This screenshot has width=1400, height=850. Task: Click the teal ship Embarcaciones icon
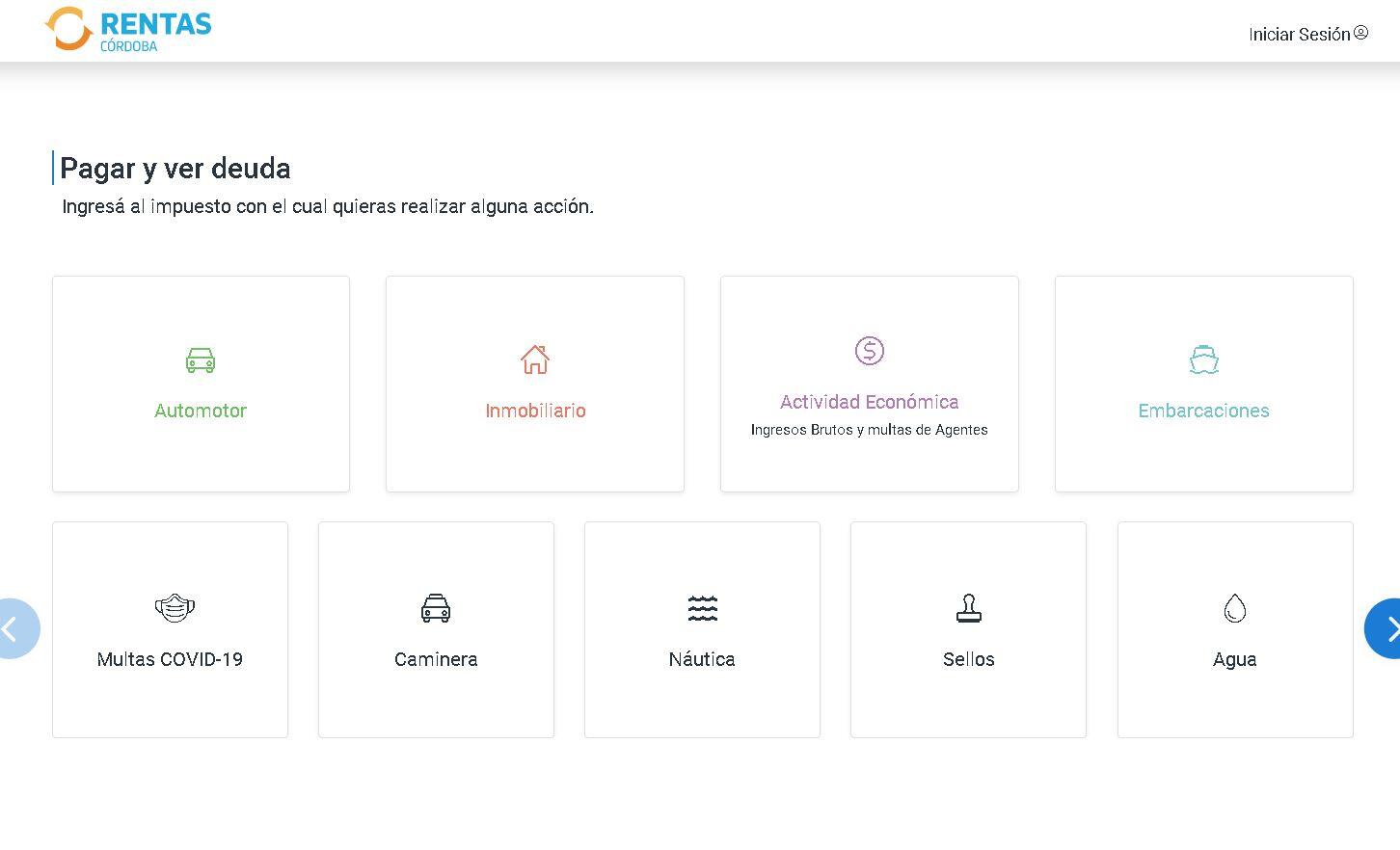(x=1203, y=359)
